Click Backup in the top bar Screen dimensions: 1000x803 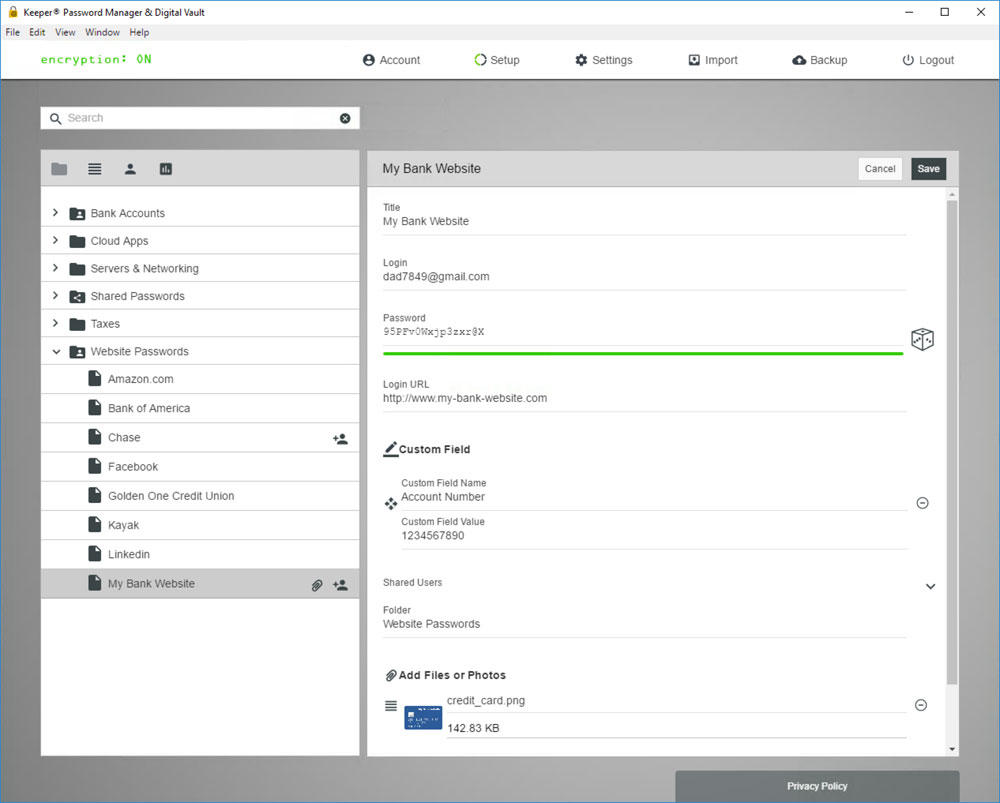[x=820, y=60]
